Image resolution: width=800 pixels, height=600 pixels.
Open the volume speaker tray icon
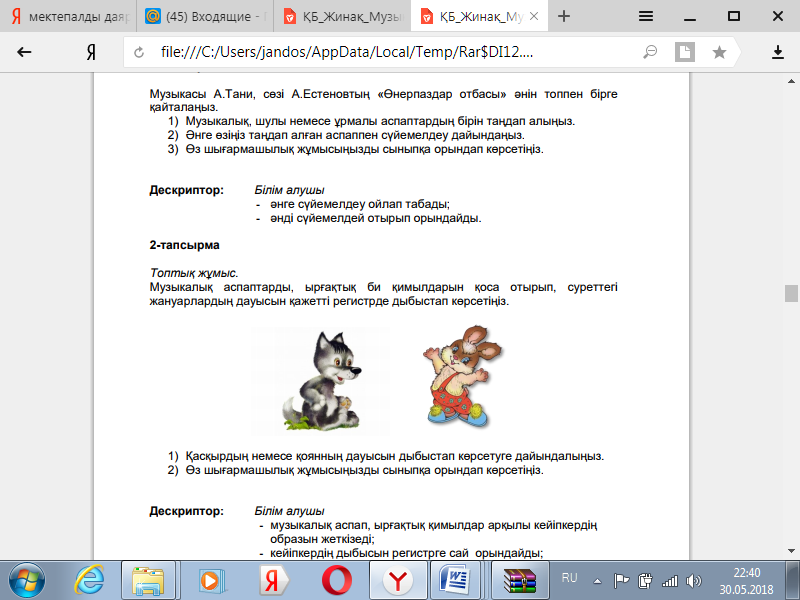[x=694, y=581]
